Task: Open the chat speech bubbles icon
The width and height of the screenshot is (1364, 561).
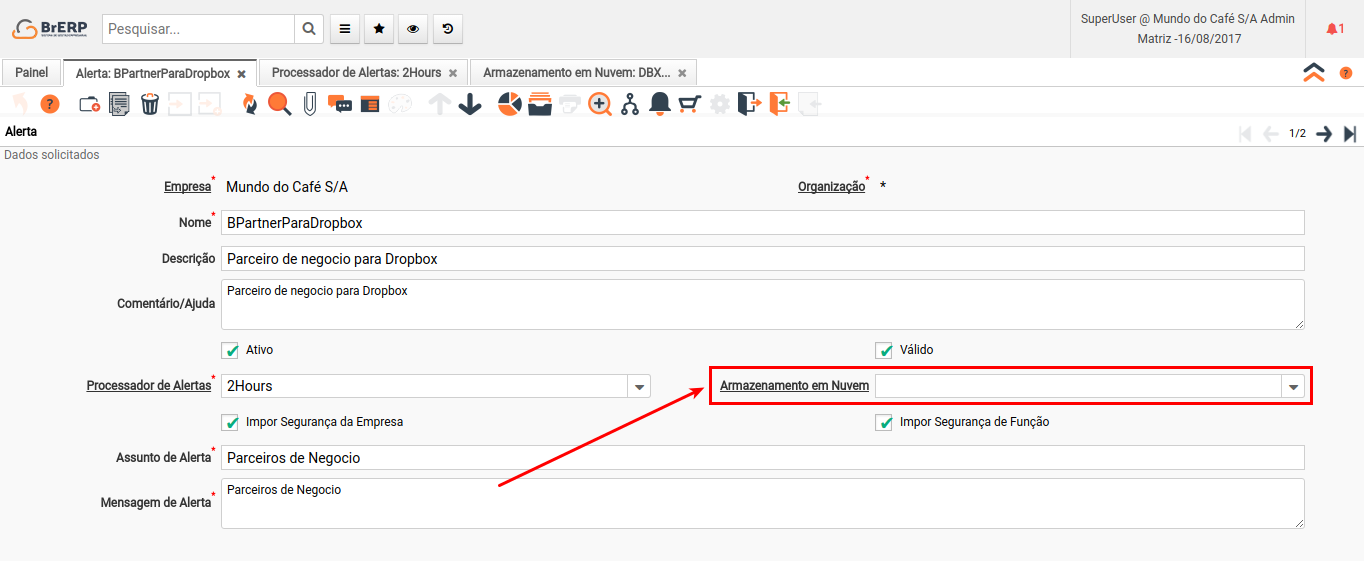Action: coord(340,104)
